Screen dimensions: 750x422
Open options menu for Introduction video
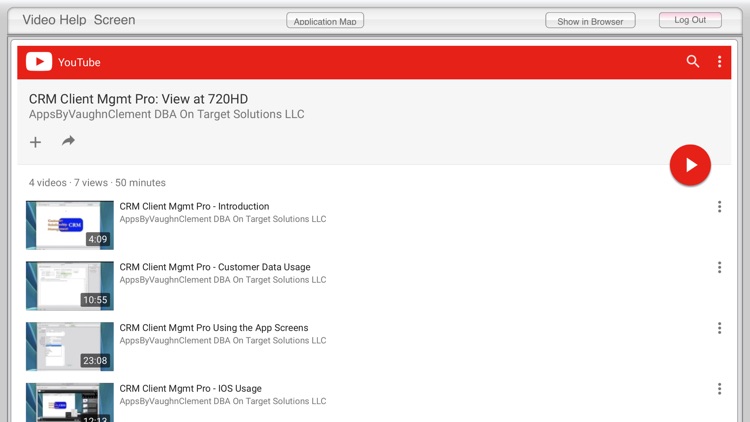pyautogui.click(x=719, y=207)
